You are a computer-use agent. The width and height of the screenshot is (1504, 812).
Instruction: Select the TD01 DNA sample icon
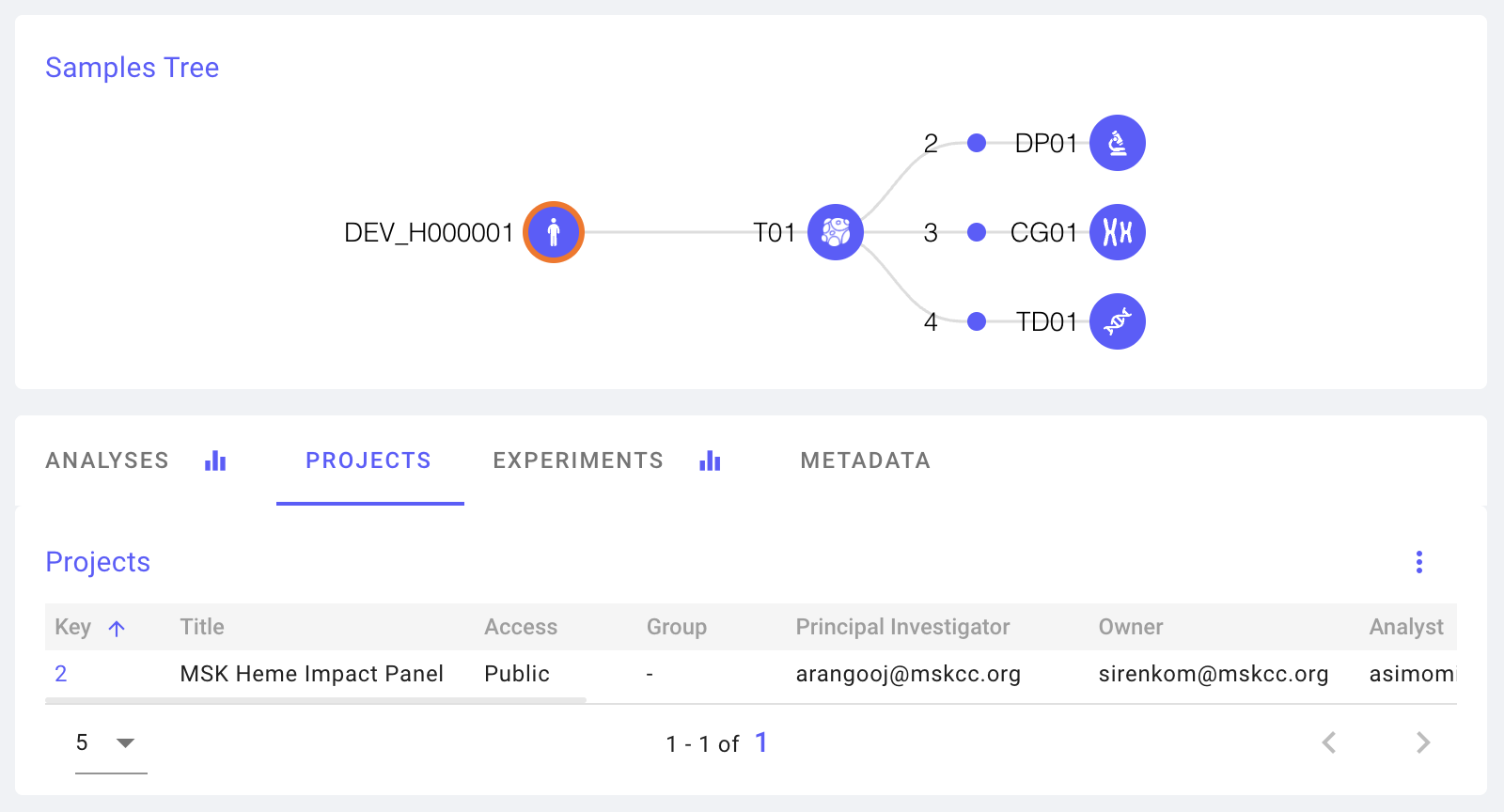coord(1117,321)
